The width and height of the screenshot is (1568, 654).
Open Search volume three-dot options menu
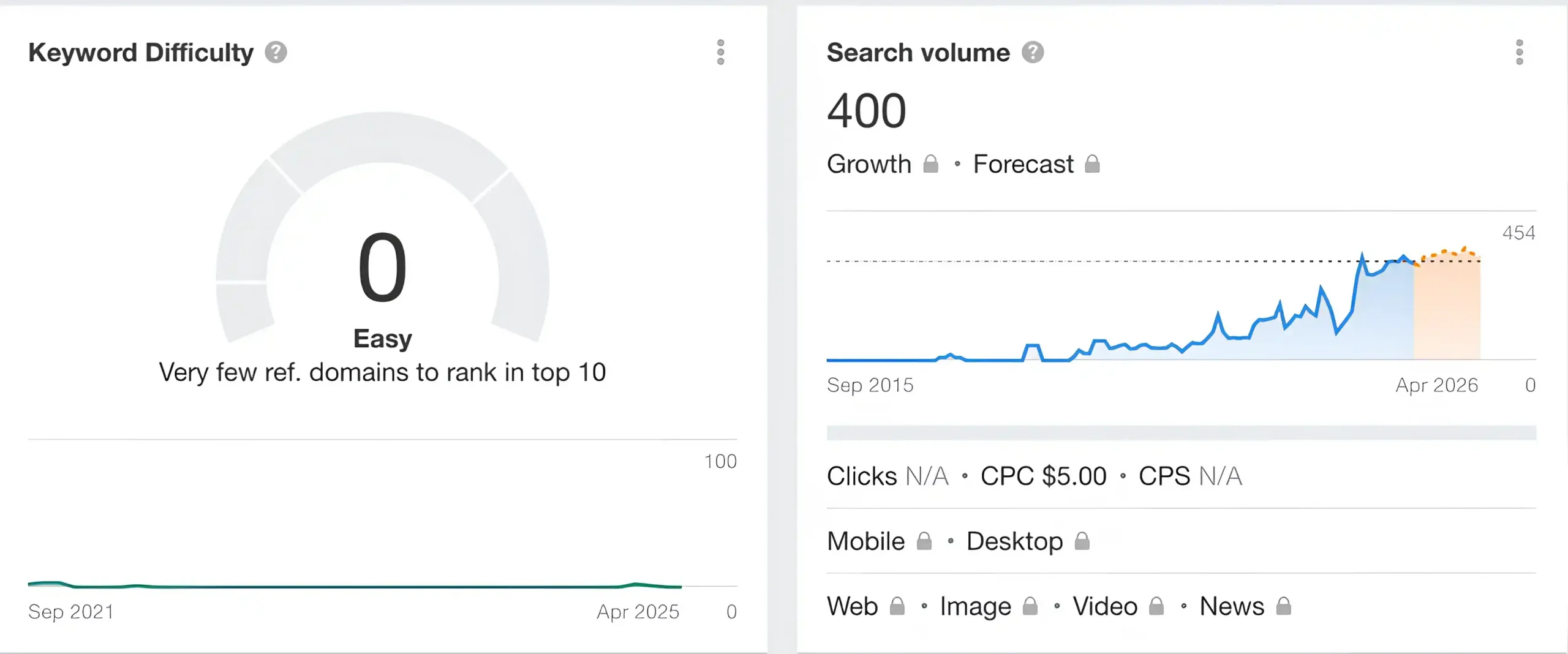(1519, 53)
